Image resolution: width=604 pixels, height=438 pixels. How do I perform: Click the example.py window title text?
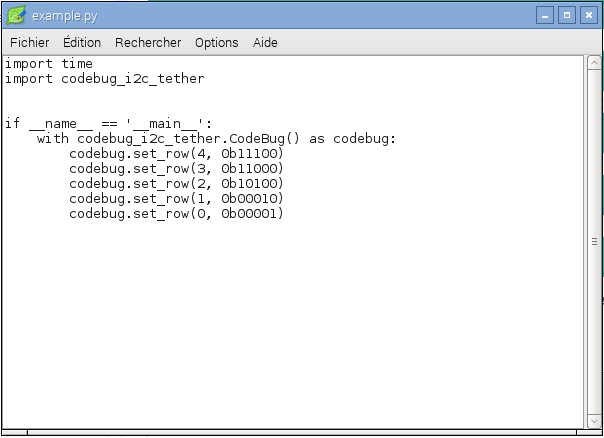coord(65,16)
